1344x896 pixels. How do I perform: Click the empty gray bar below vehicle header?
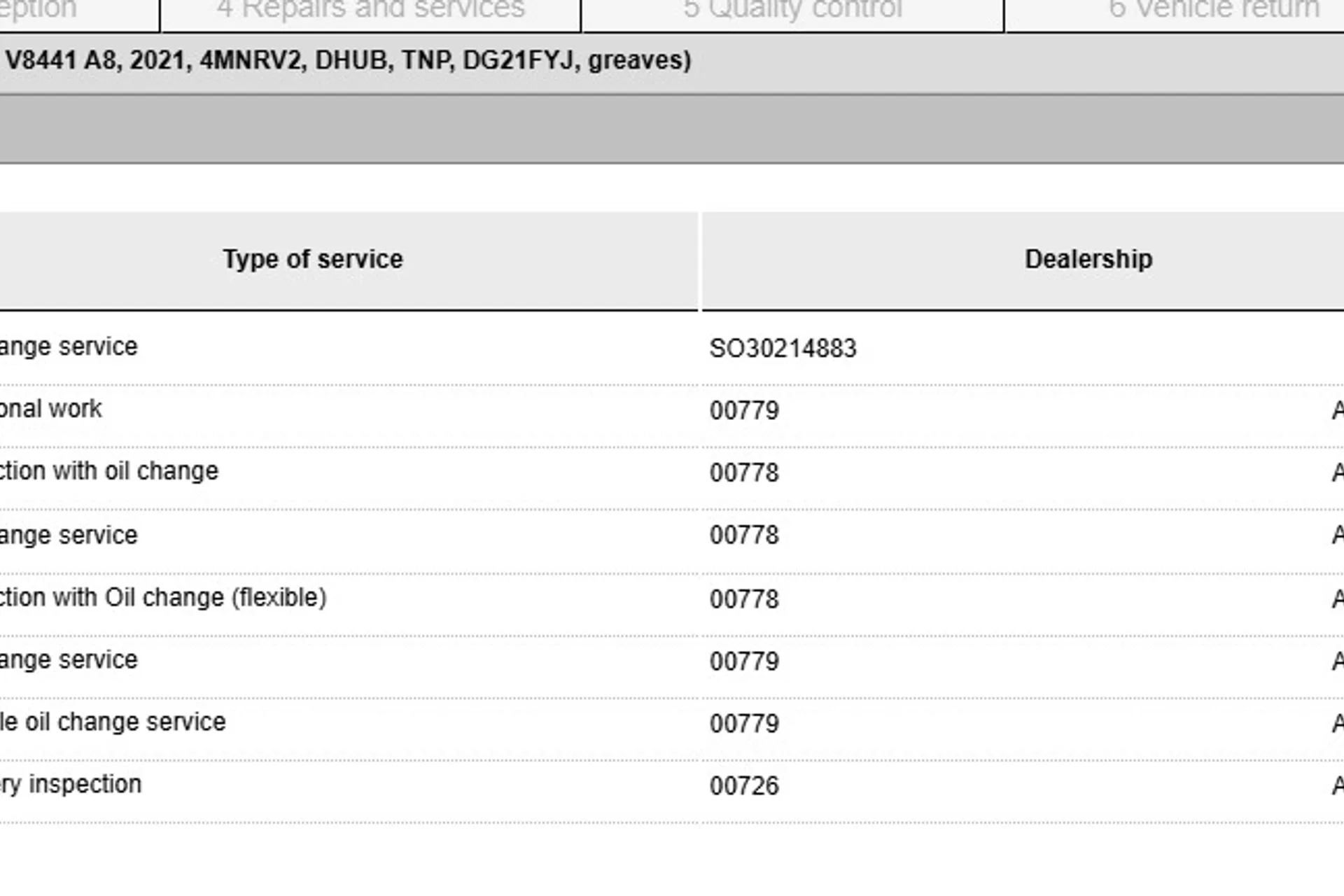point(672,129)
